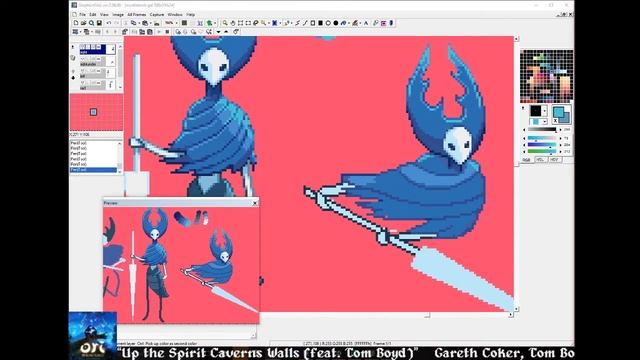Click the black up-arrow icon in second toolbar

pos(226,32)
